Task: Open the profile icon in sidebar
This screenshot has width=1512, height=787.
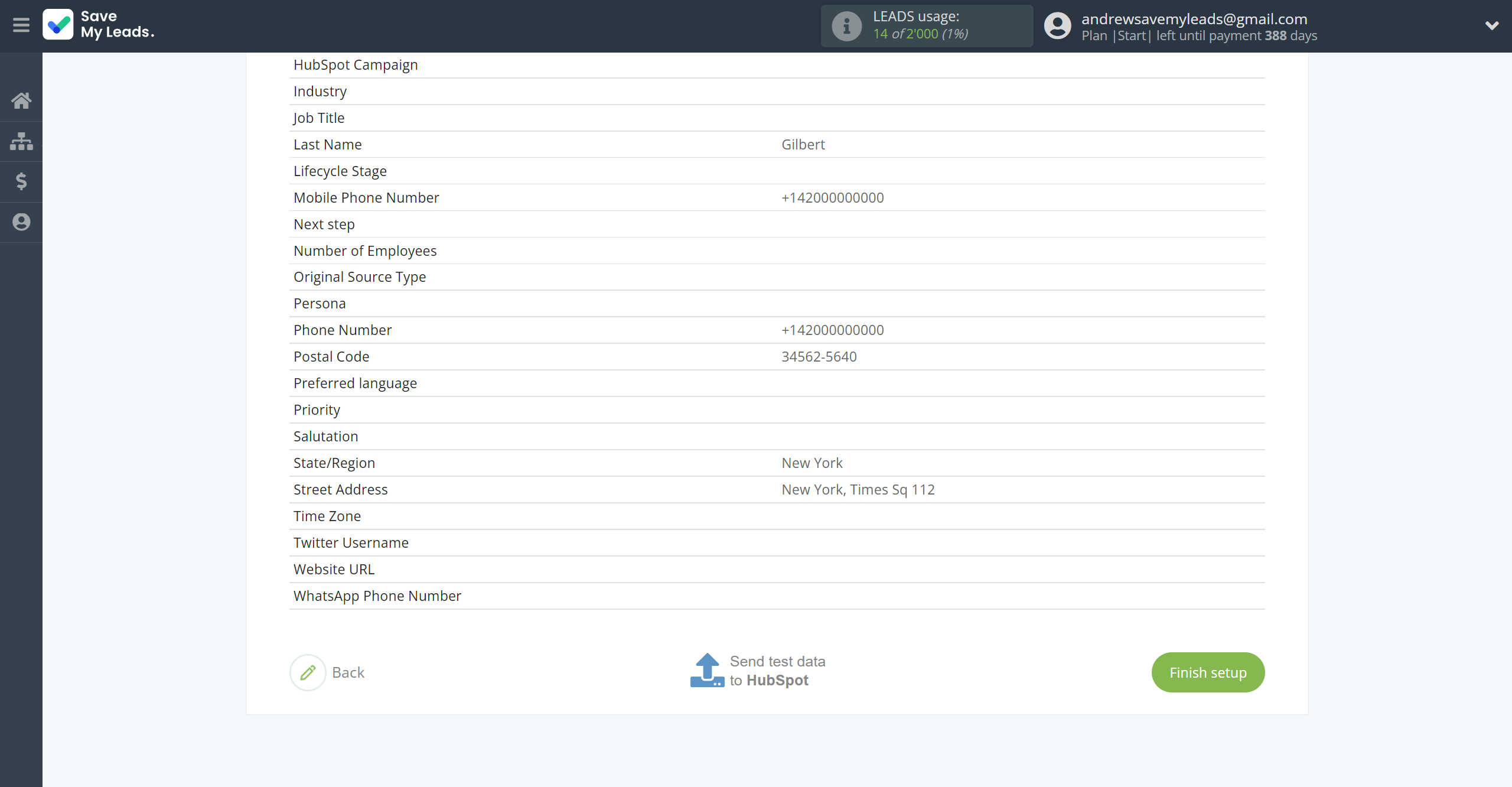Action: (21, 222)
